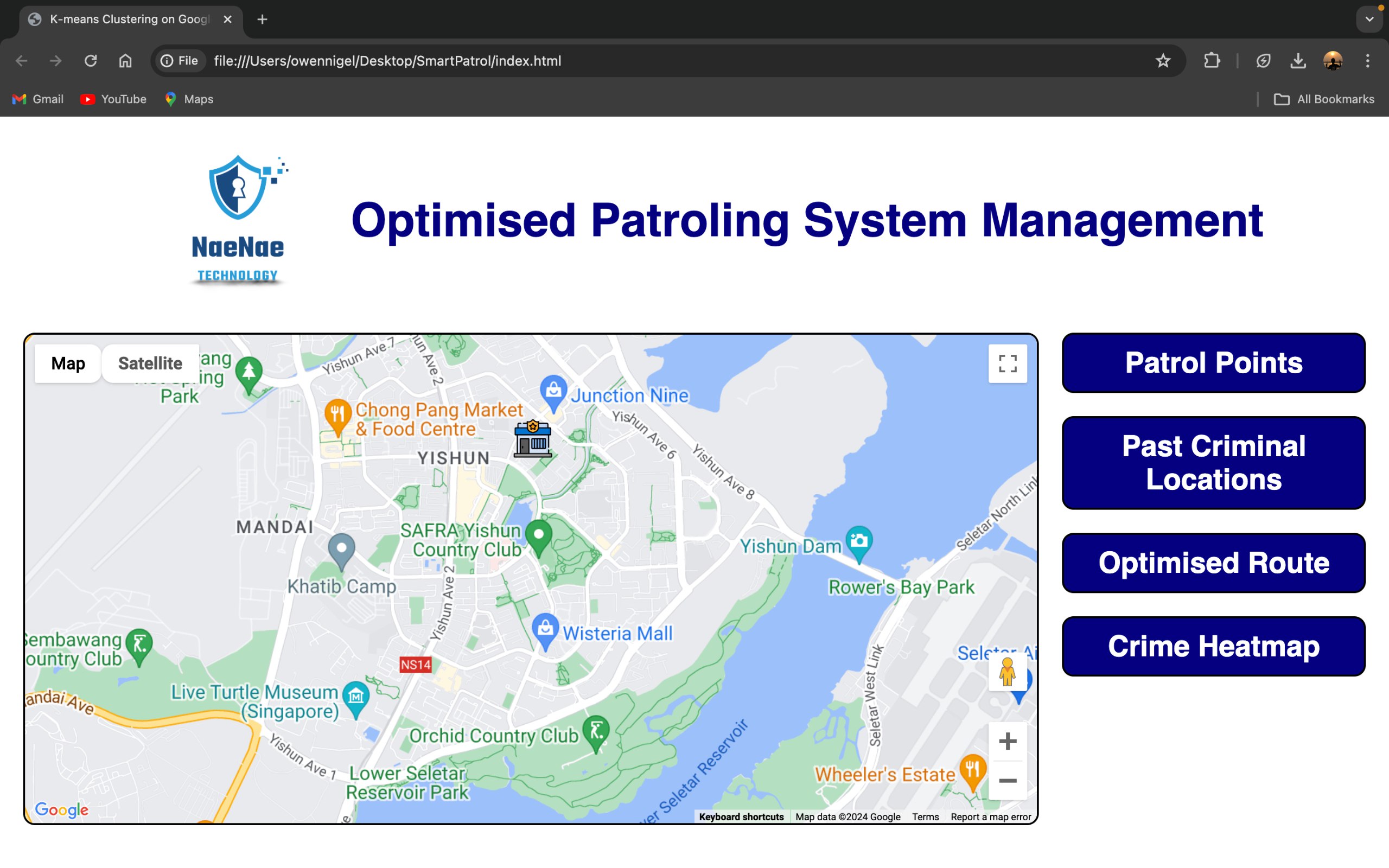This screenshot has width=1389, height=868.
Task: Bookmark this page with star icon
Action: click(x=1162, y=61)
